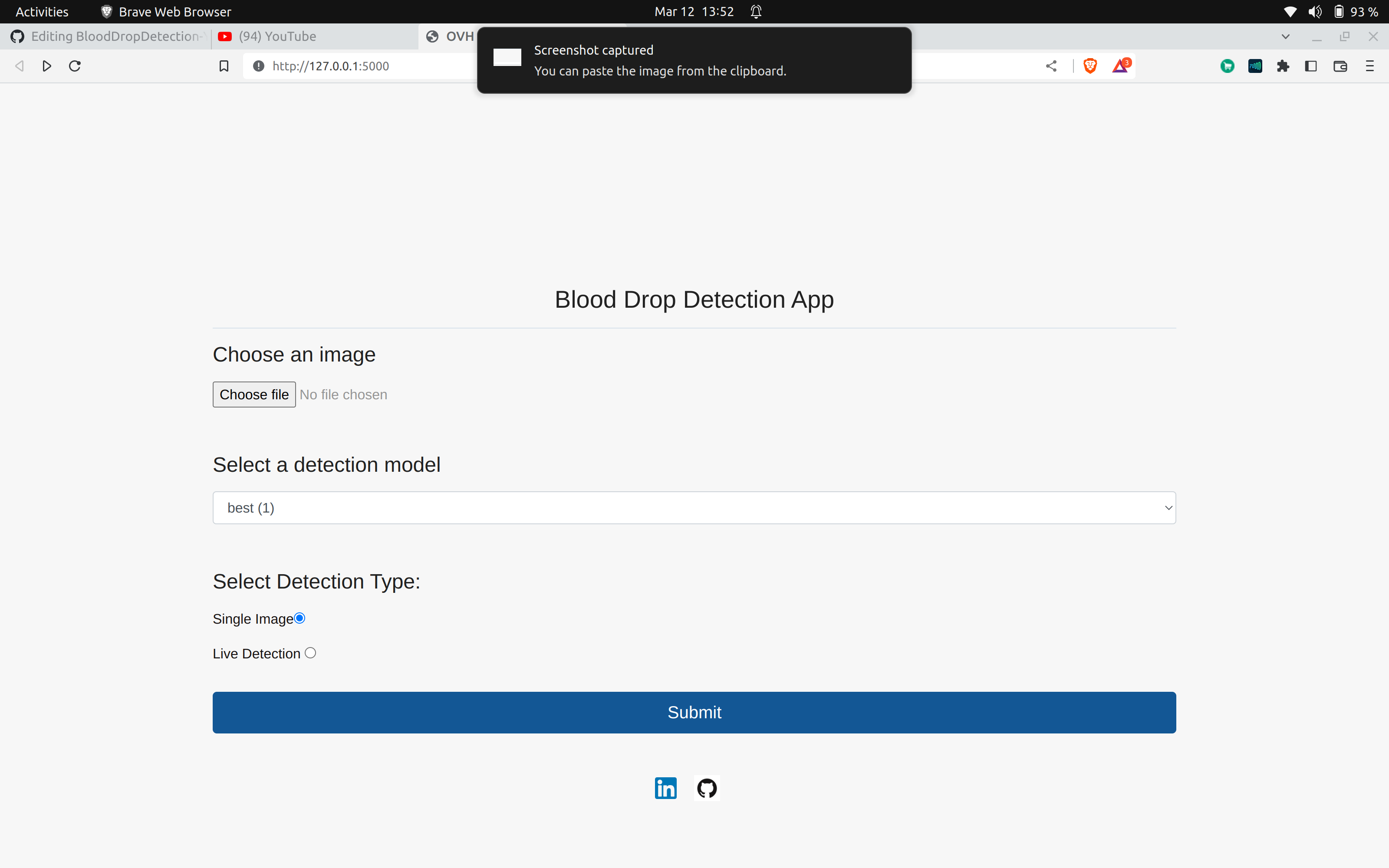Select the Live Detection radio button

point(310,653)
